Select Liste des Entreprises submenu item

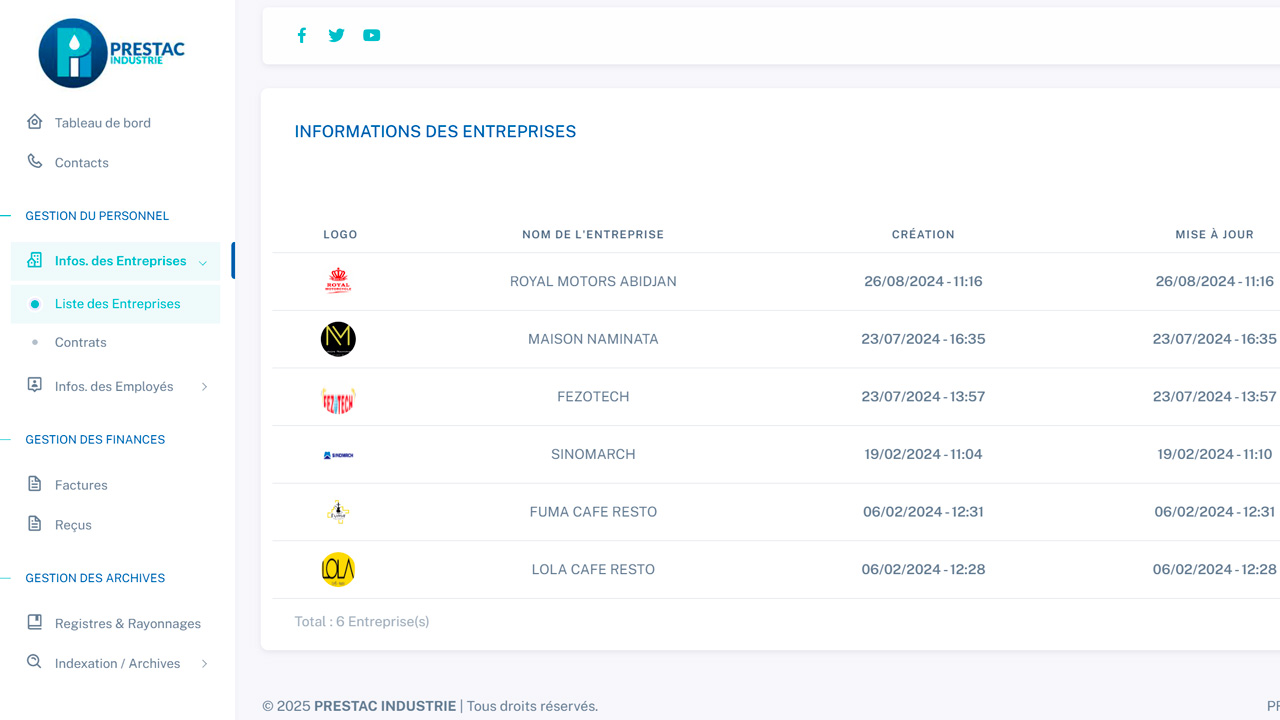click(x=117, y=304)
